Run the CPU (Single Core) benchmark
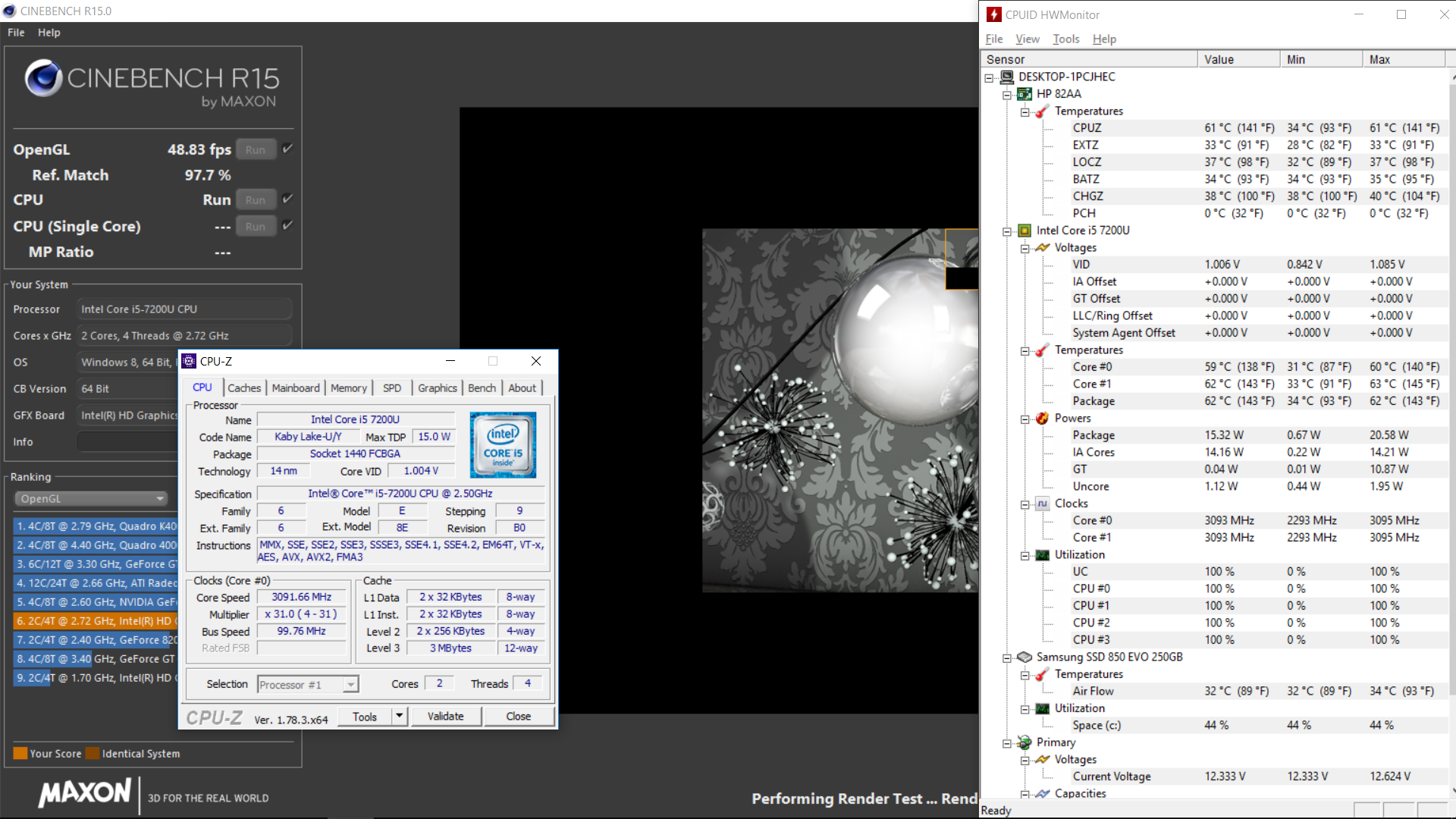 coord(256,226)
